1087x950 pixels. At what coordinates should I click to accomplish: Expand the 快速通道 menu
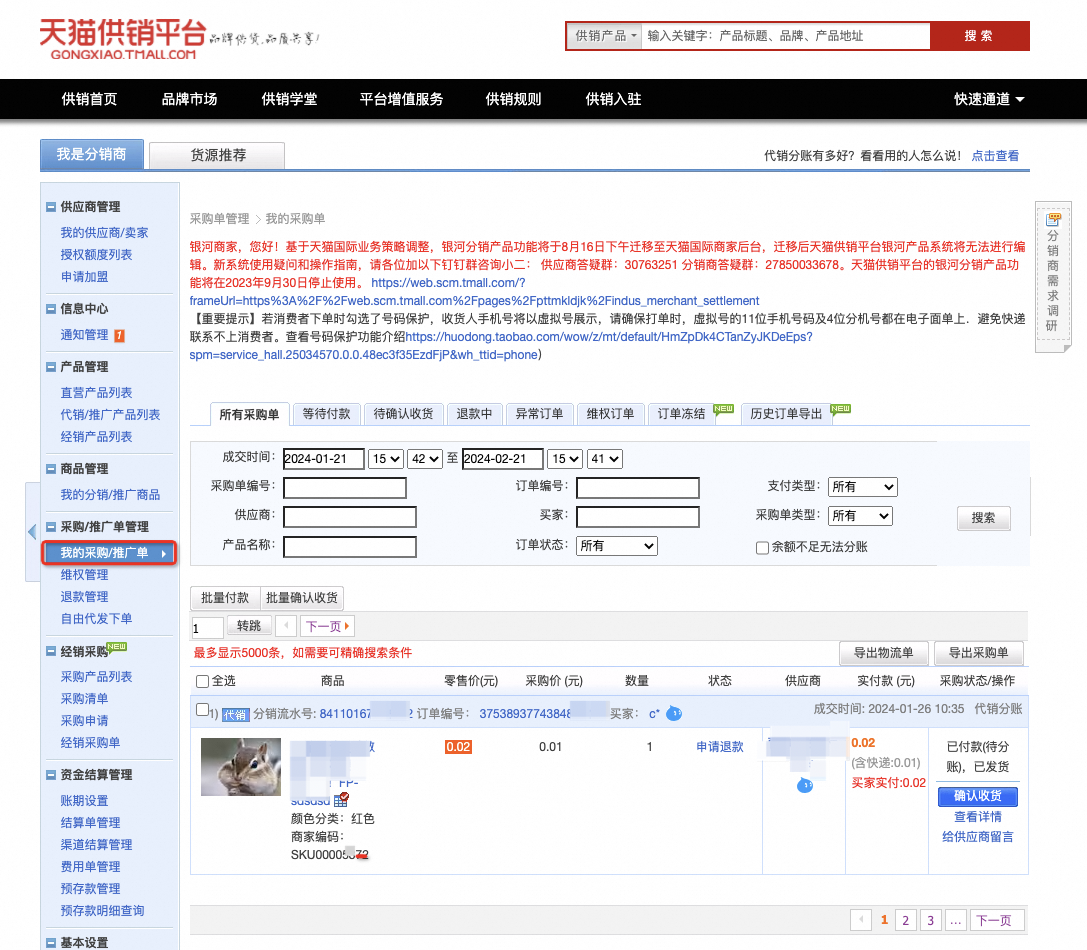989,99
